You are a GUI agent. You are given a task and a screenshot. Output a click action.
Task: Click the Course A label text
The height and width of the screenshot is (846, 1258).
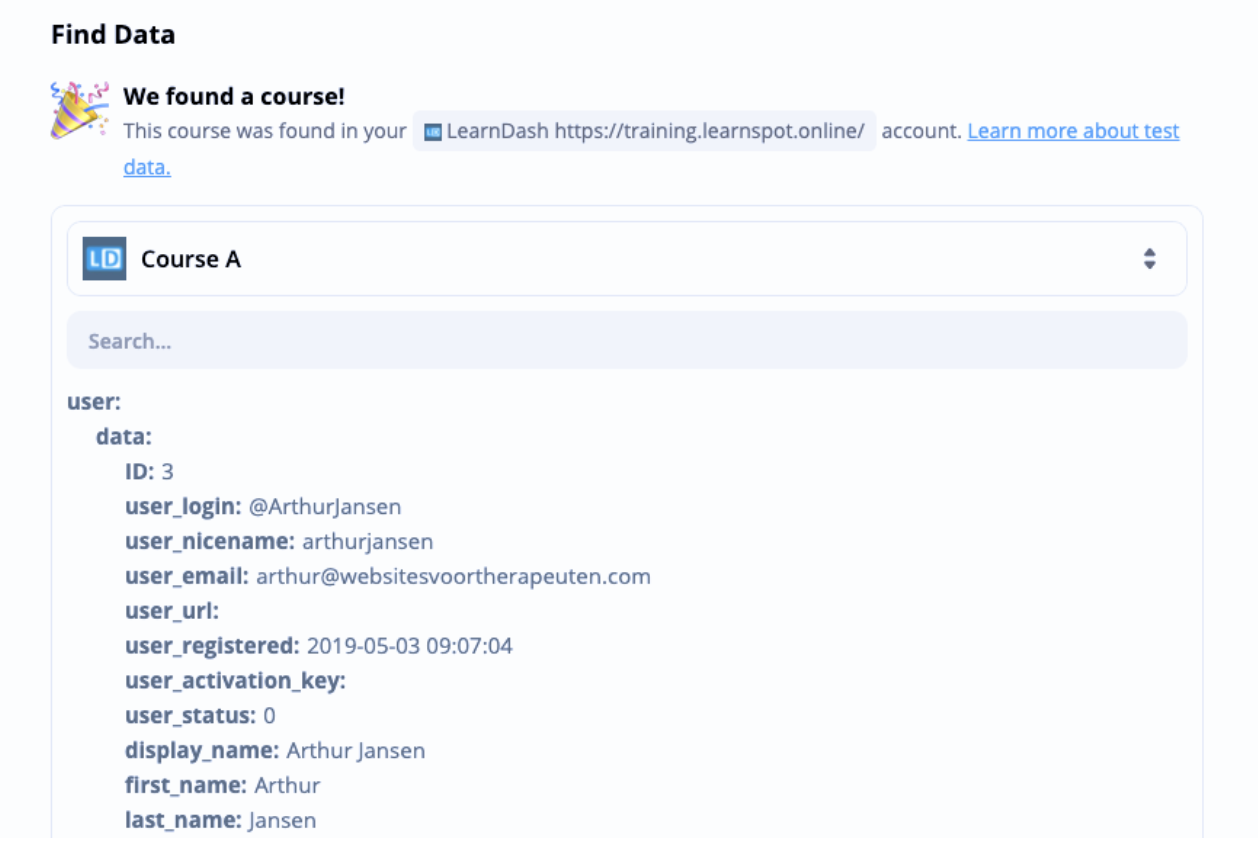point(191,259)
